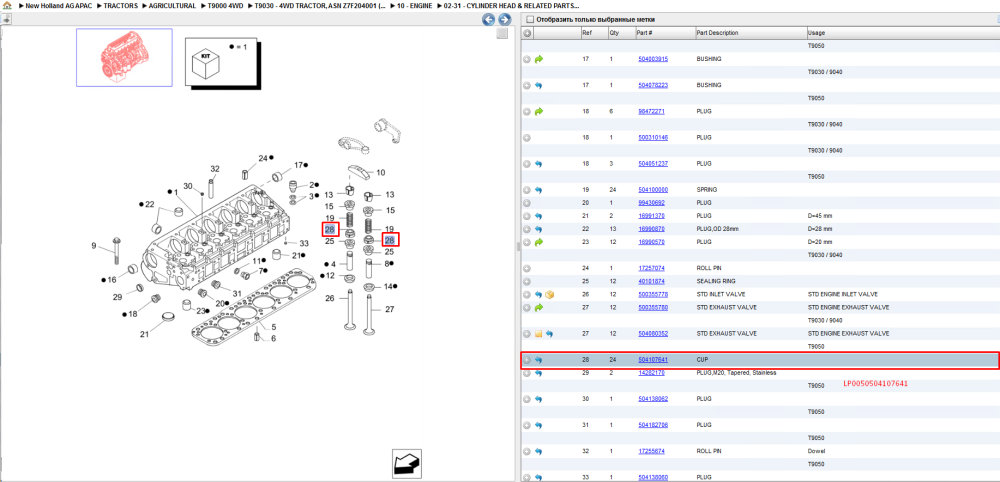
Task: Add bushing 504003915 with its grey circle
Action: point(527,59)
